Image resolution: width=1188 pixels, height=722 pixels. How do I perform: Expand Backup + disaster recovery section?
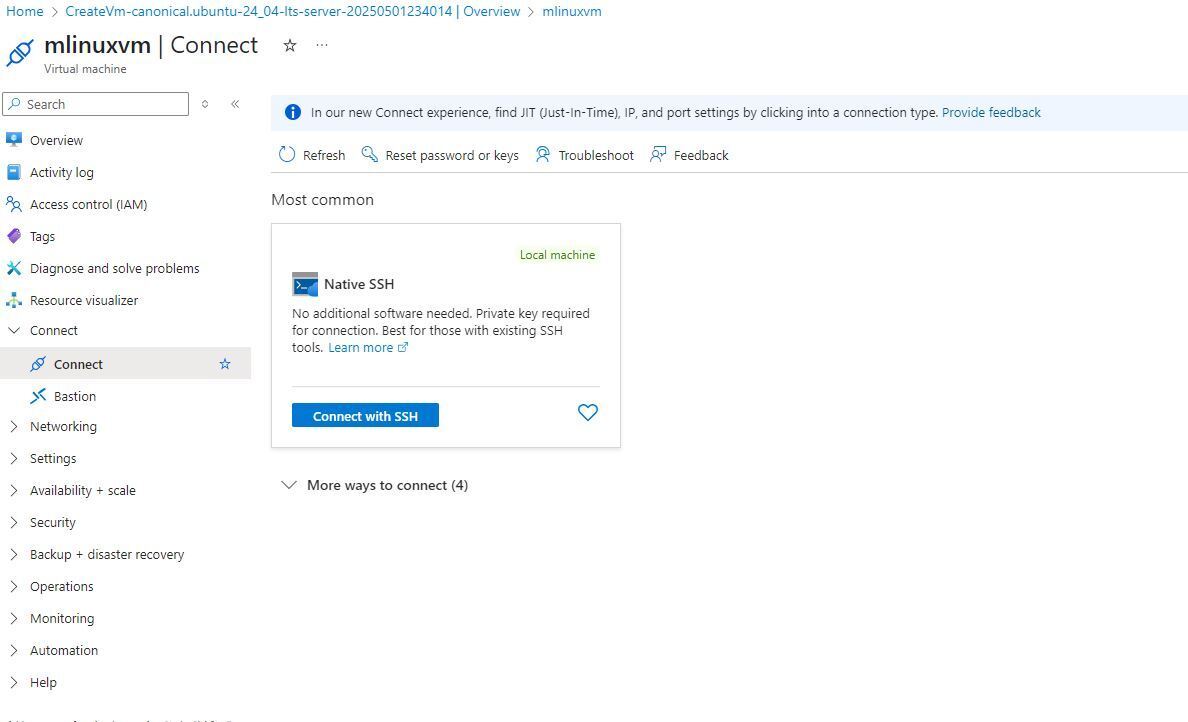point(14,554)
